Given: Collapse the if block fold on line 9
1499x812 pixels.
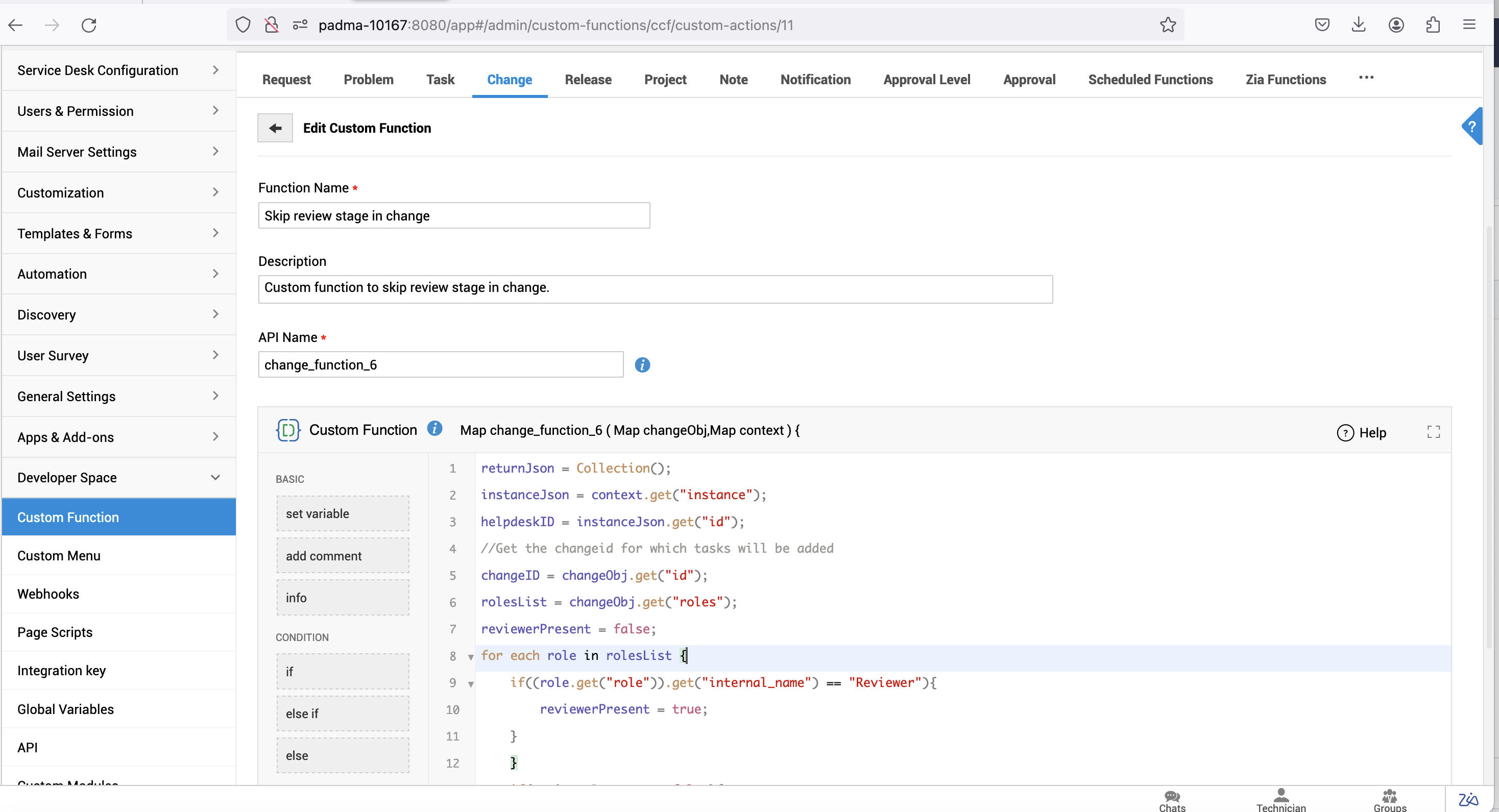Looking at the screenshot, I should tap(471, 684).
